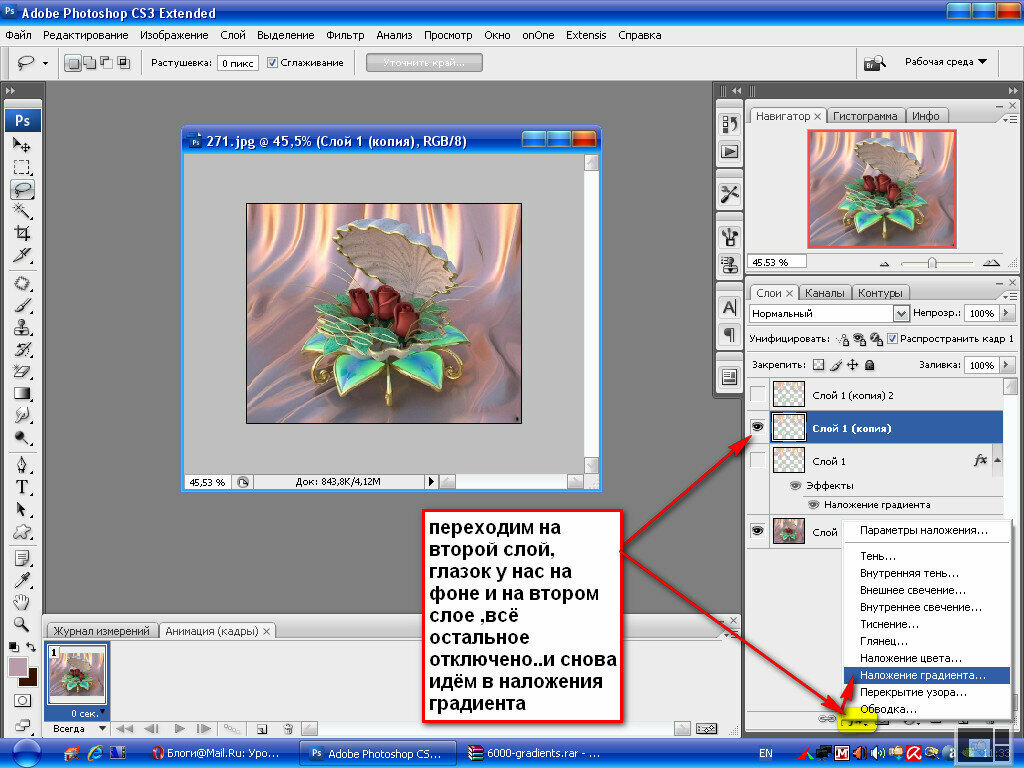
Task: Switch to Журнал измерений tab
Action: [x=101, y=631]
